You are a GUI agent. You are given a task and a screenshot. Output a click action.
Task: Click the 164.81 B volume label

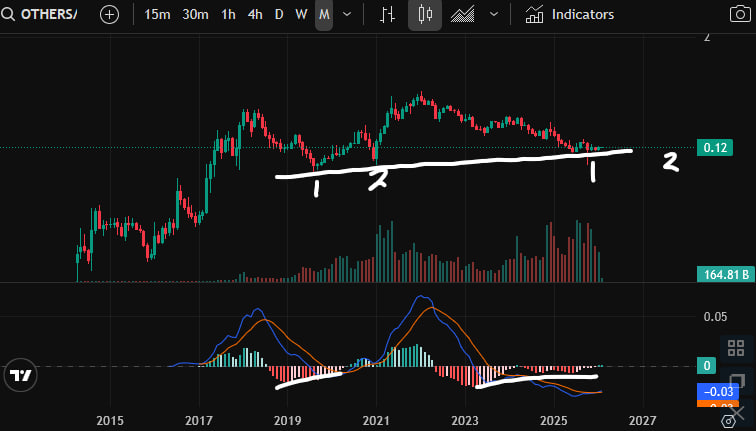[x=726, y=274]
